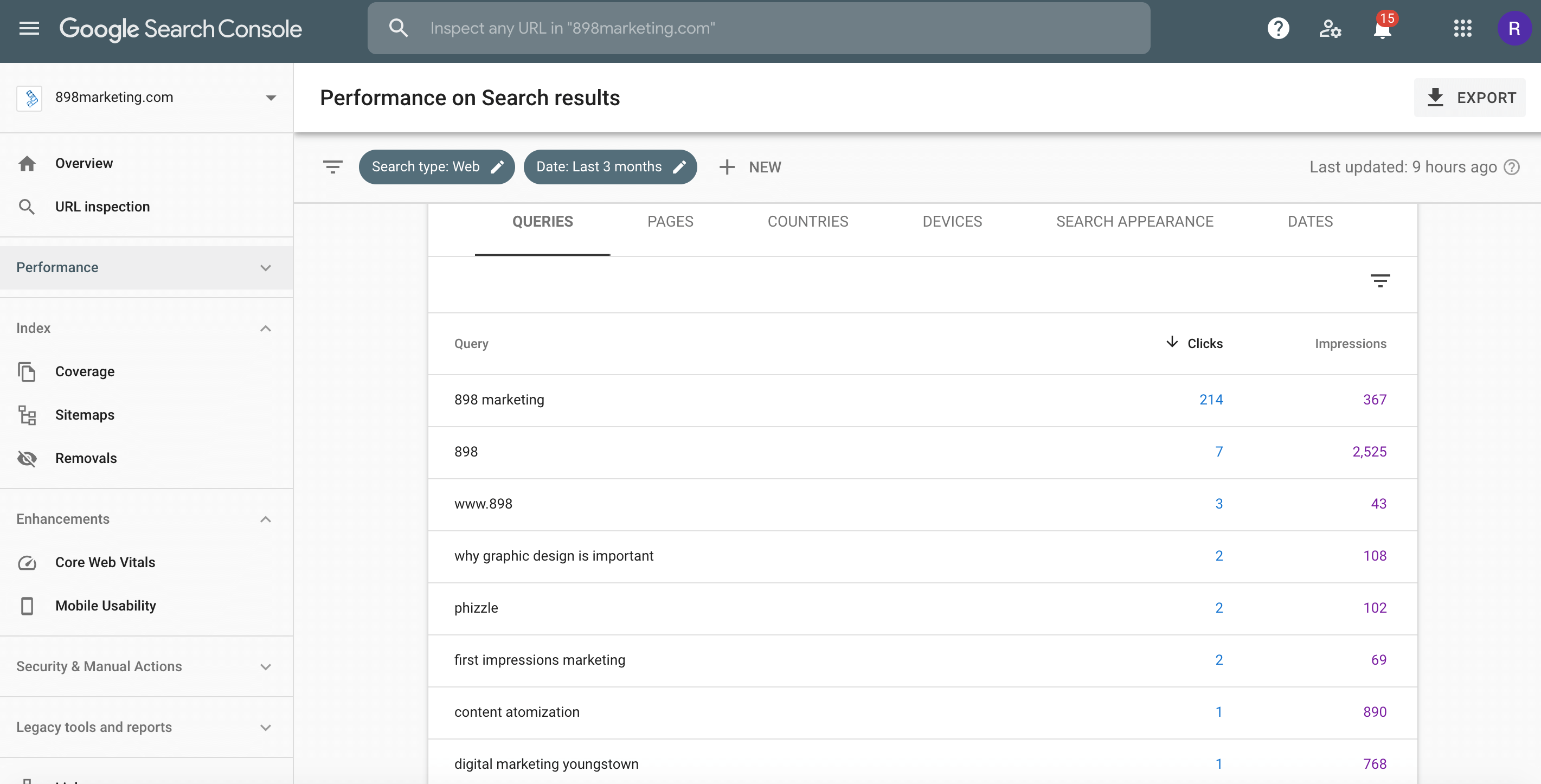This screenshot has width=1541, height=784.
Task: Click the Help question mark icon
Action: click(x=1278, y=28)
